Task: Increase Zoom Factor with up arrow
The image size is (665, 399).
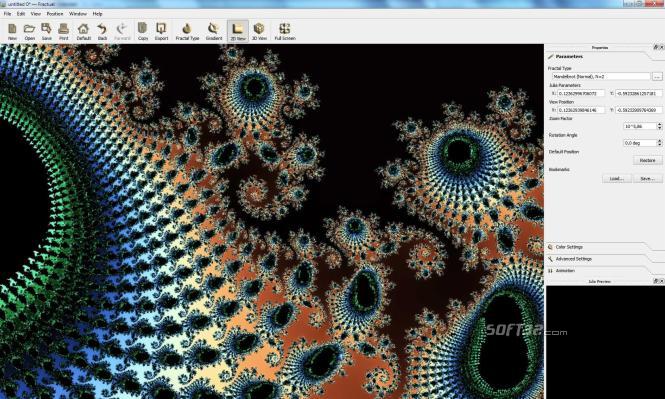Action: [x=659, y=124]
